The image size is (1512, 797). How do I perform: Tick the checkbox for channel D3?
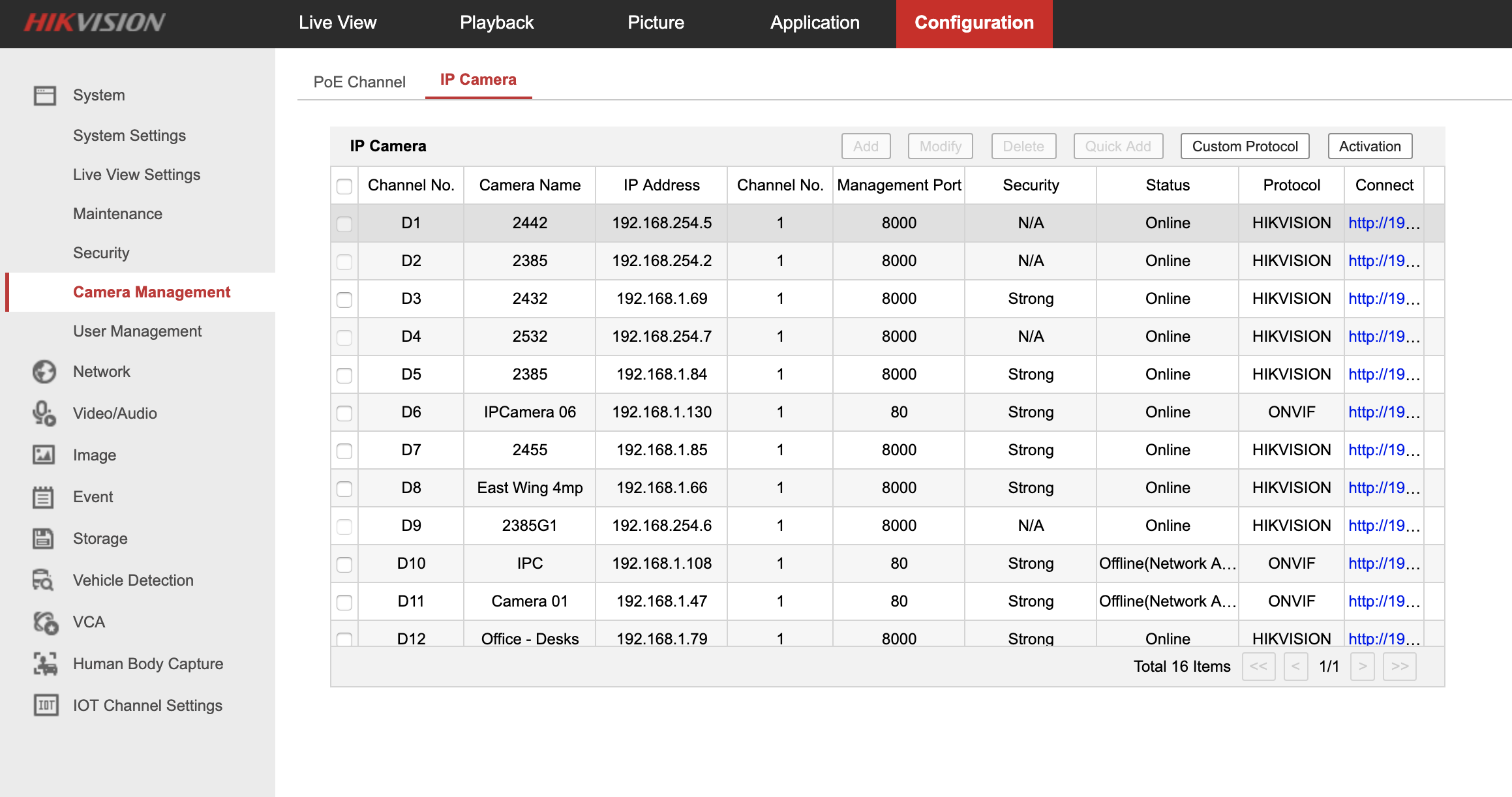[344, 299]
